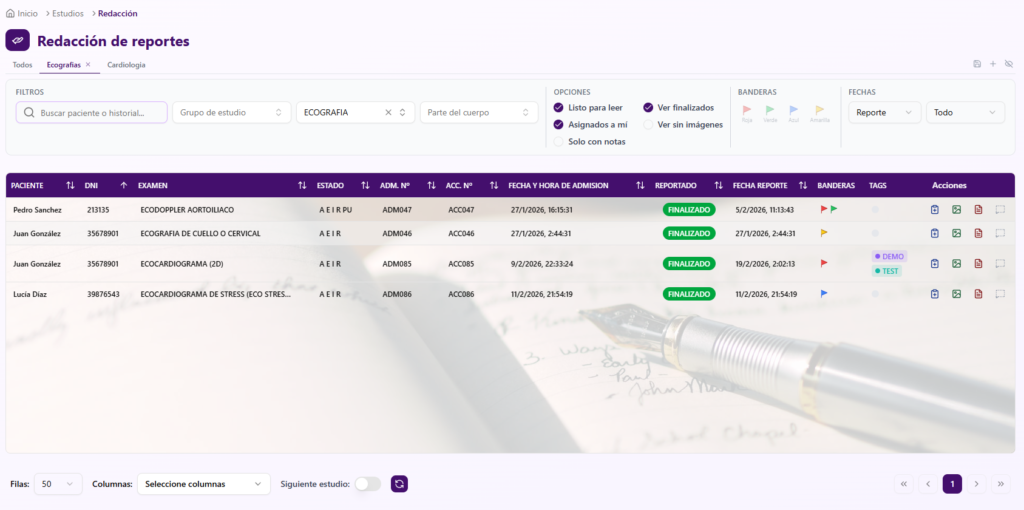The image size is (1024, 510).
Task: Check the Ver sin imágenes option
Action: tap(649, 125)
